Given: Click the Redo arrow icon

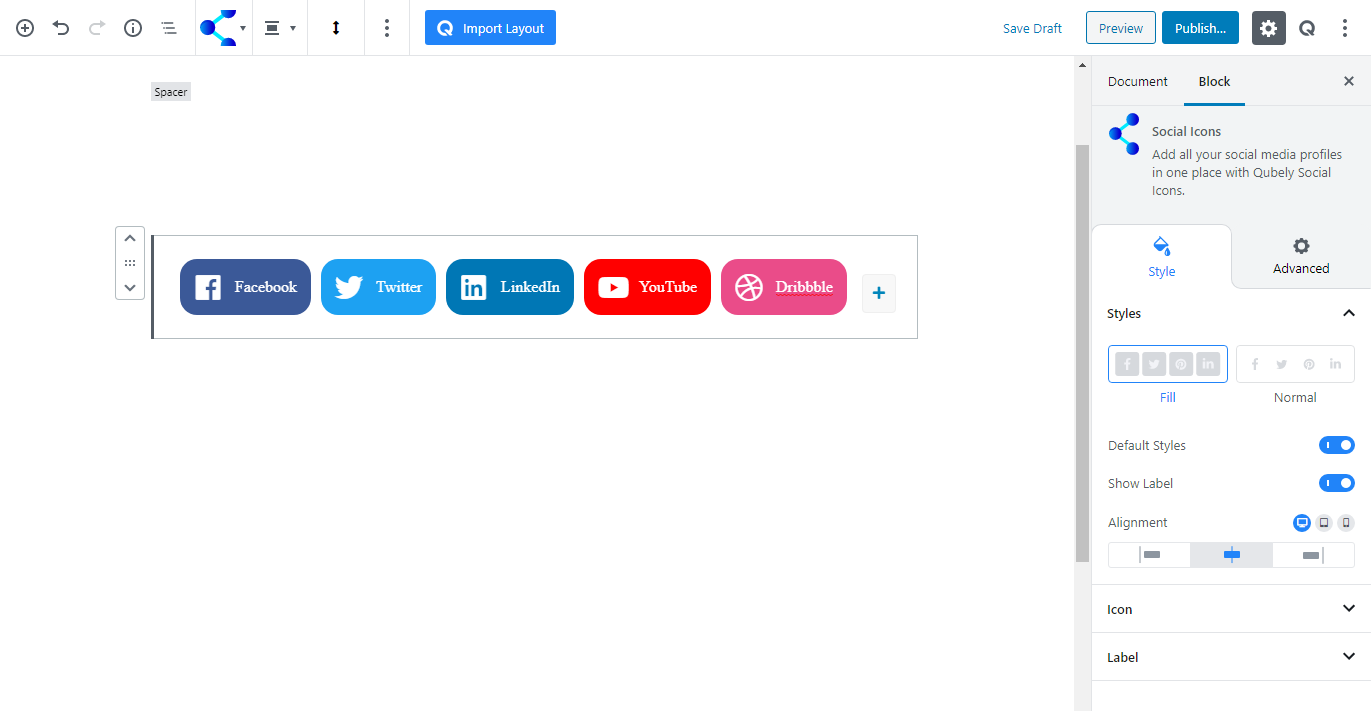Looking at the screenshot, I should click(97, 28).
